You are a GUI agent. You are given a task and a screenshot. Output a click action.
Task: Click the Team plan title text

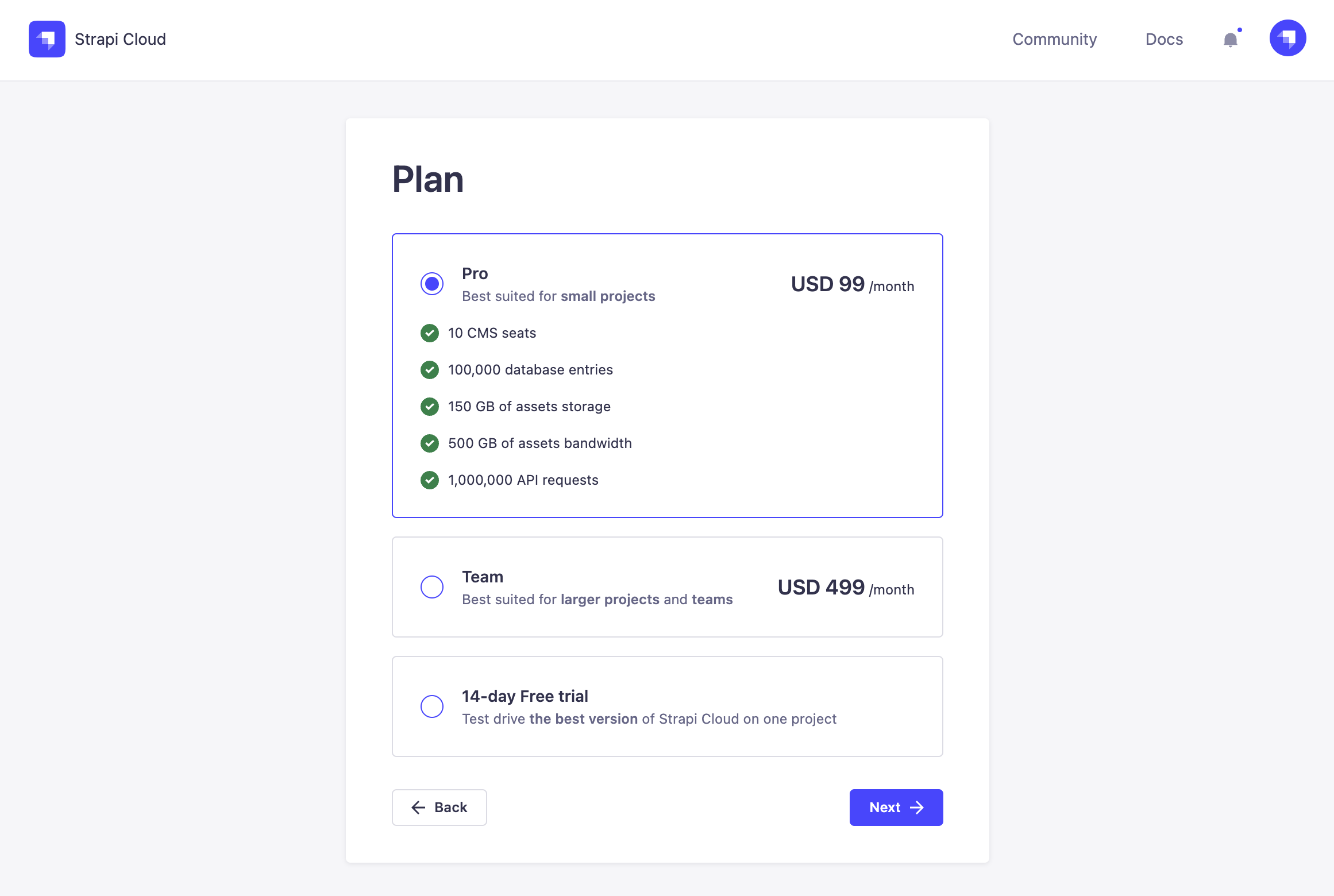pyautogui.click(x=483, y=577)
